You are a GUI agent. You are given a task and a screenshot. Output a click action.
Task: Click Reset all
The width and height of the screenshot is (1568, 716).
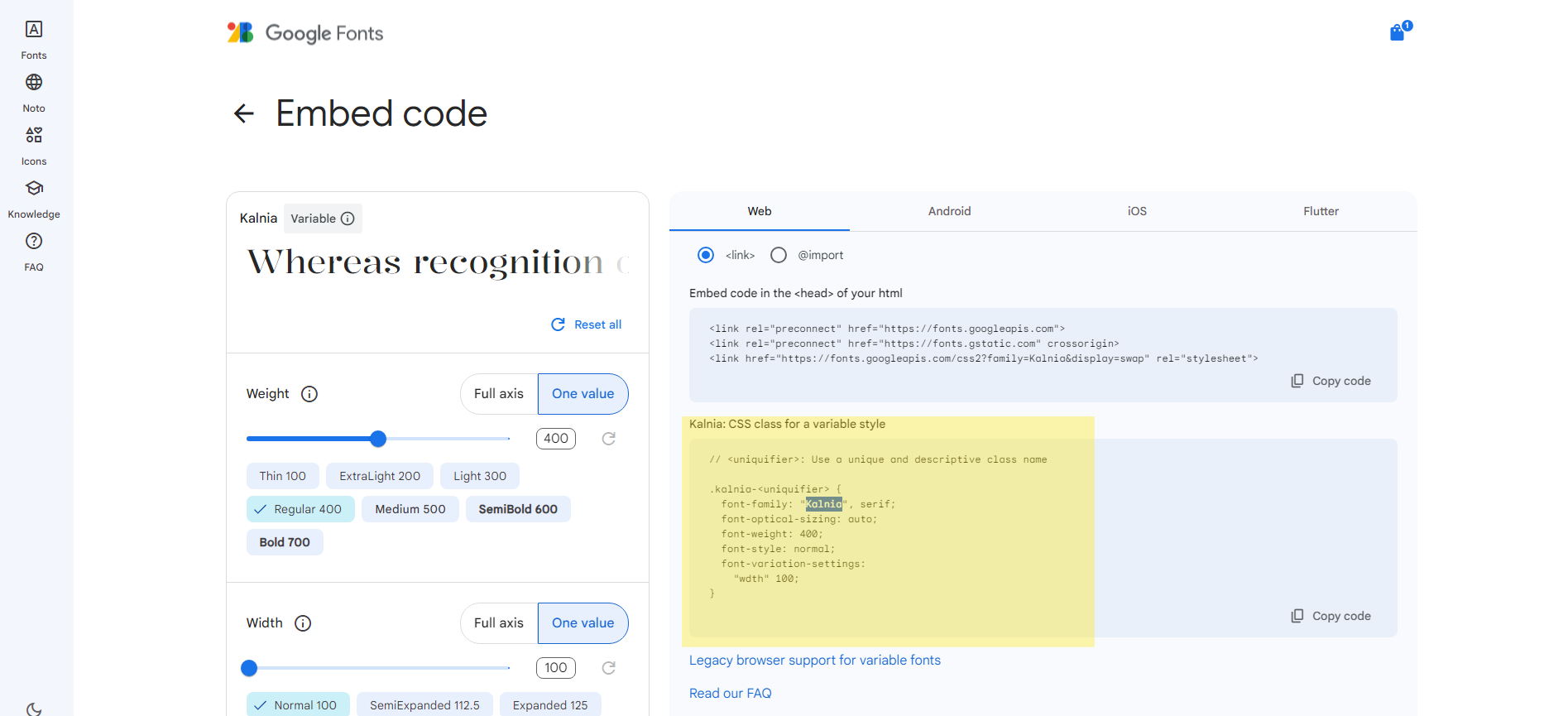coord(587,324)
